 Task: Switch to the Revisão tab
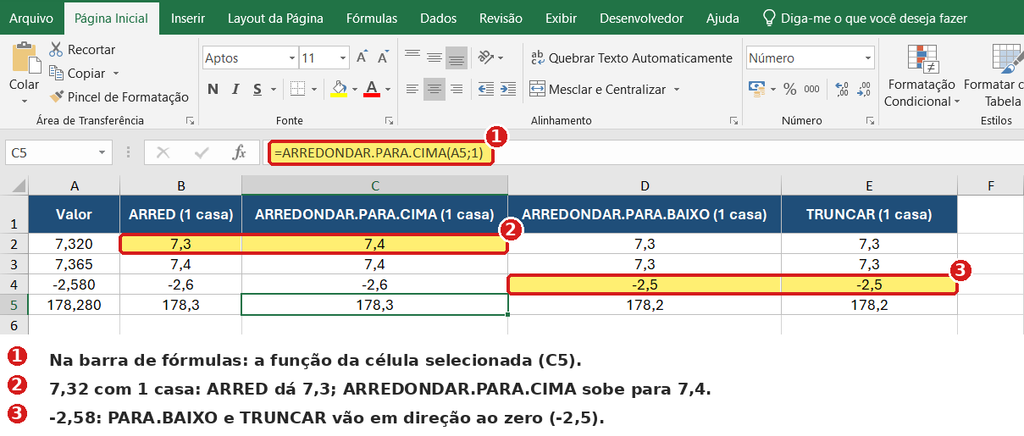[501, 18]
